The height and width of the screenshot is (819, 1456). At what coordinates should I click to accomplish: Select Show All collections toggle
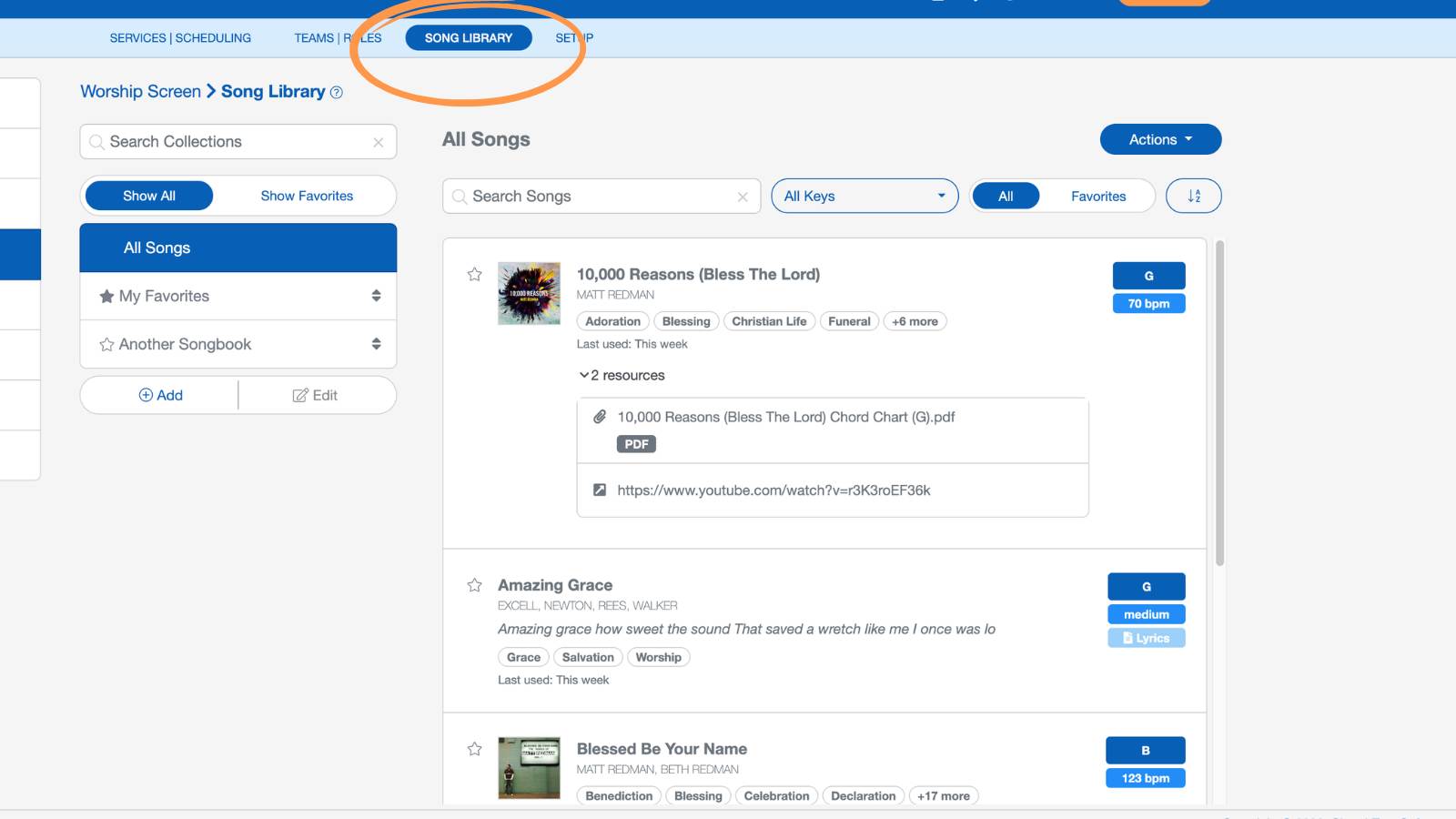pos(149,196)
